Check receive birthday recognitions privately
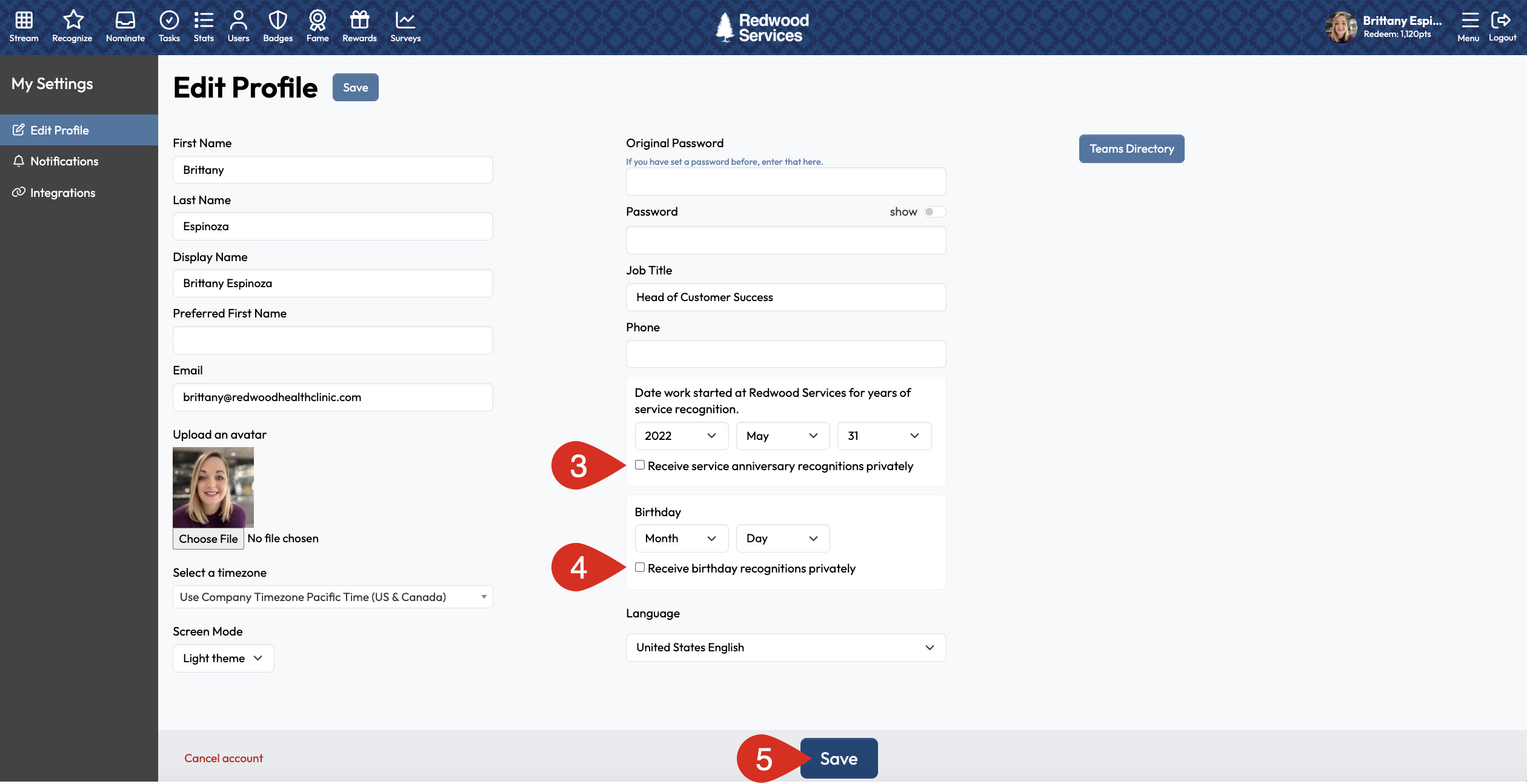The image size is (1527, 784). (x=640, y=568)
